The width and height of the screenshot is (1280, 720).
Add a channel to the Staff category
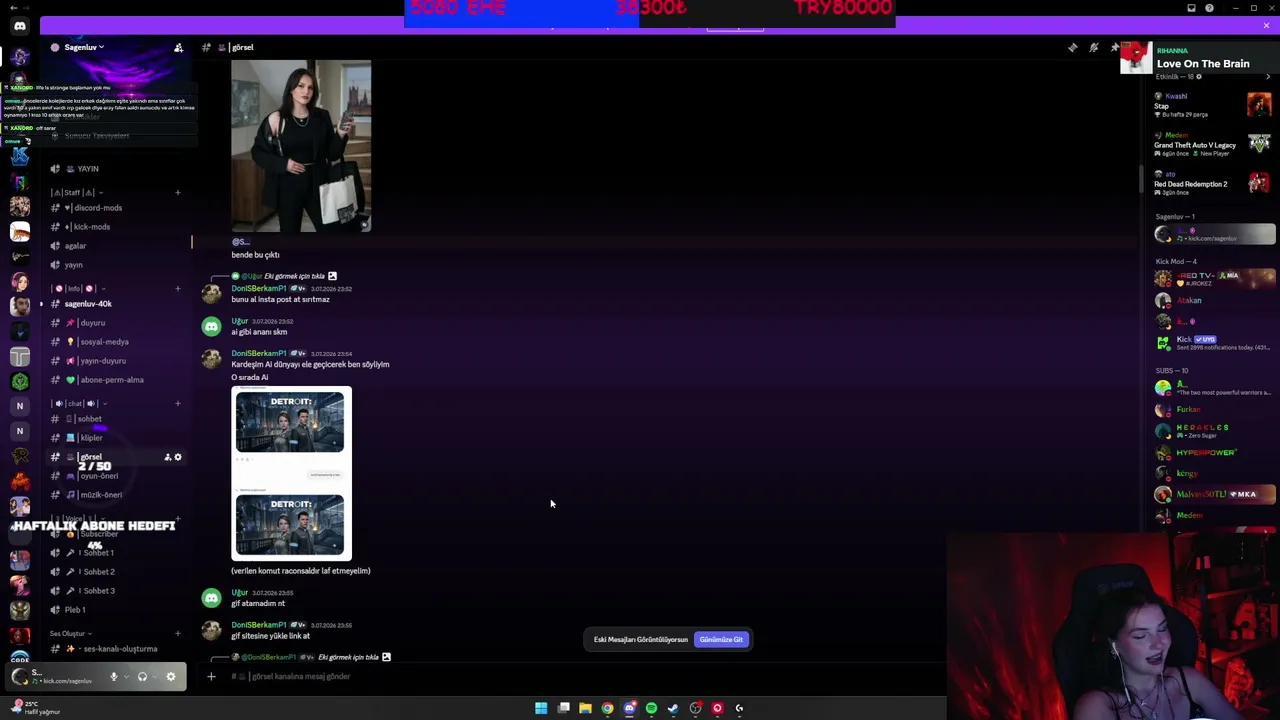(x=178, y=192)
